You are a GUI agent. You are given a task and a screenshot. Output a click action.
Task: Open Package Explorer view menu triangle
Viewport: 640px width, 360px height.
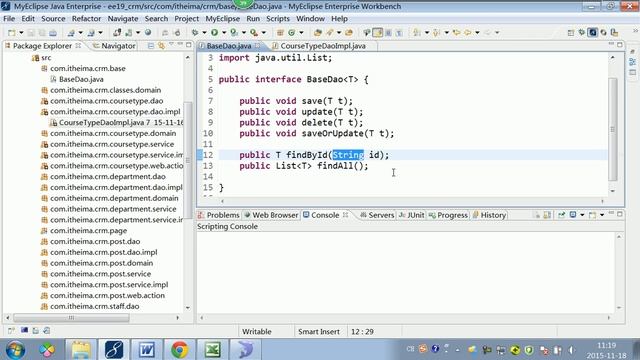point(171,44)
